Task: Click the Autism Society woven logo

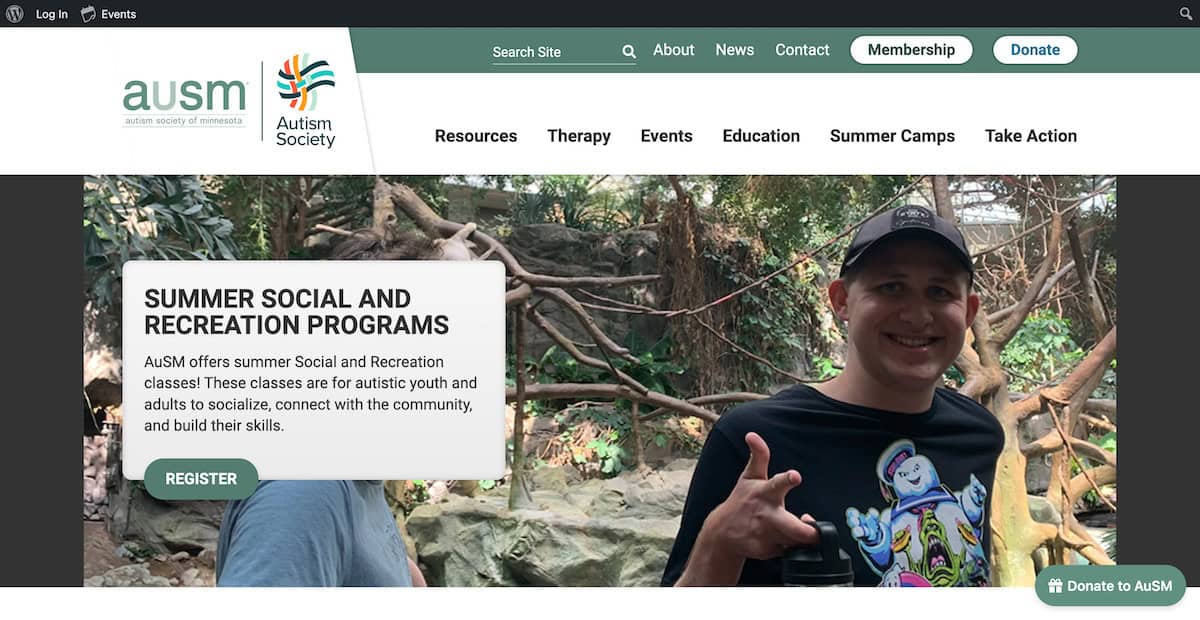Action: [x=305, y=101]
